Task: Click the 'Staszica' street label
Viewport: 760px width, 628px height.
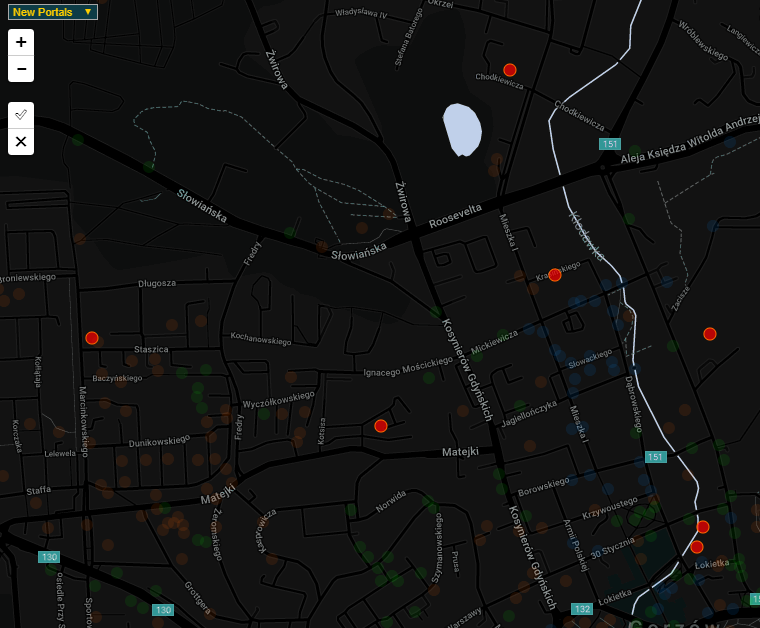Action: (x=151, y=349)
